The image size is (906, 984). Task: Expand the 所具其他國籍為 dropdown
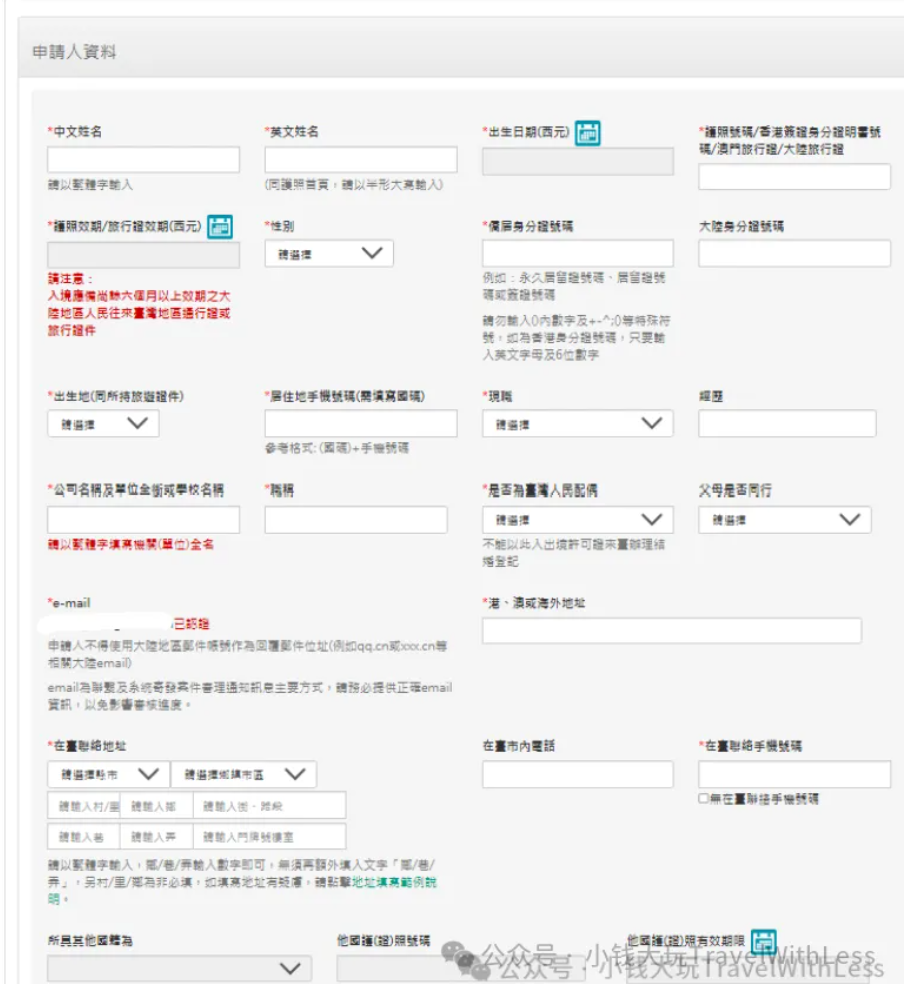coord(179,968)
